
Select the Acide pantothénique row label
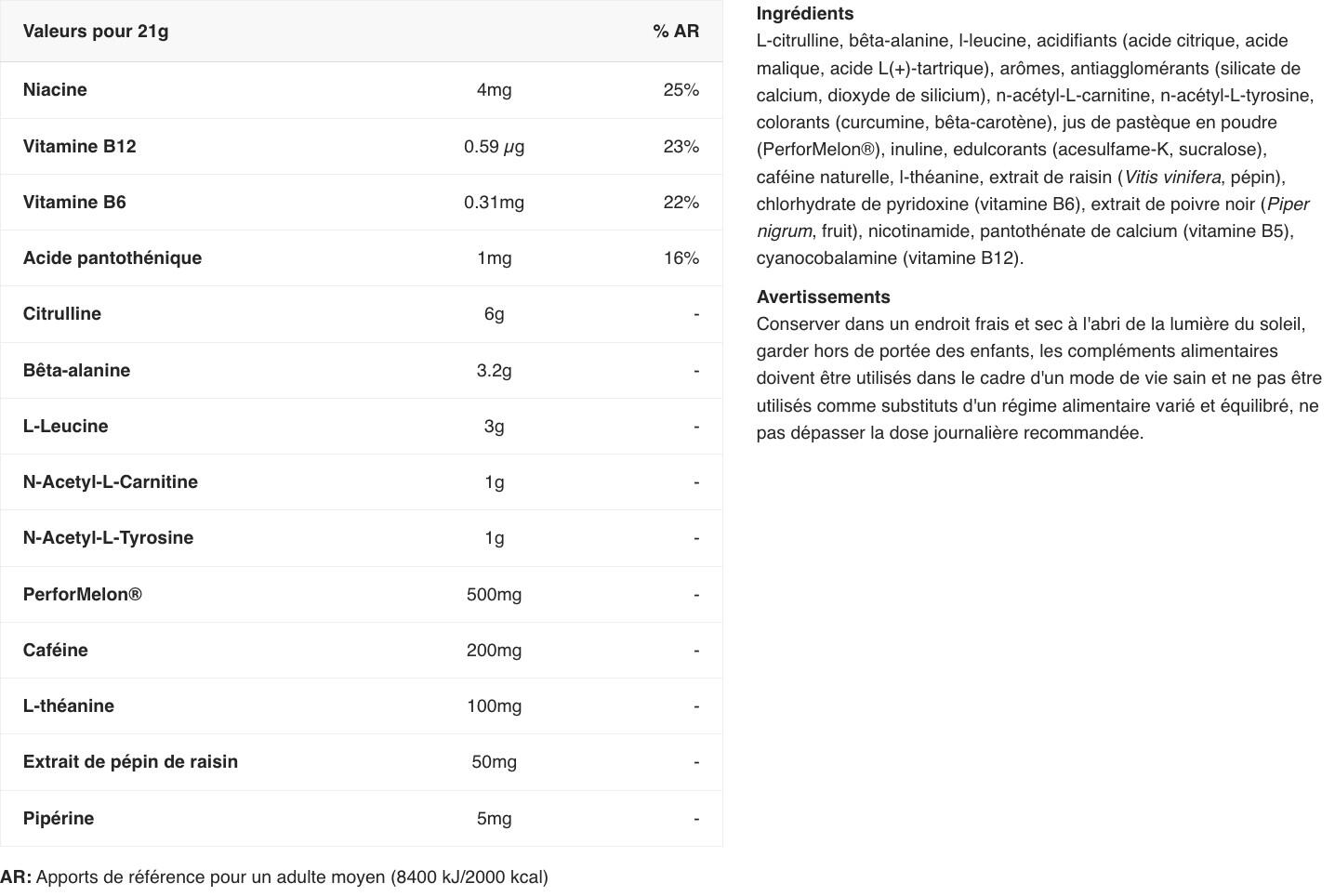112,258
